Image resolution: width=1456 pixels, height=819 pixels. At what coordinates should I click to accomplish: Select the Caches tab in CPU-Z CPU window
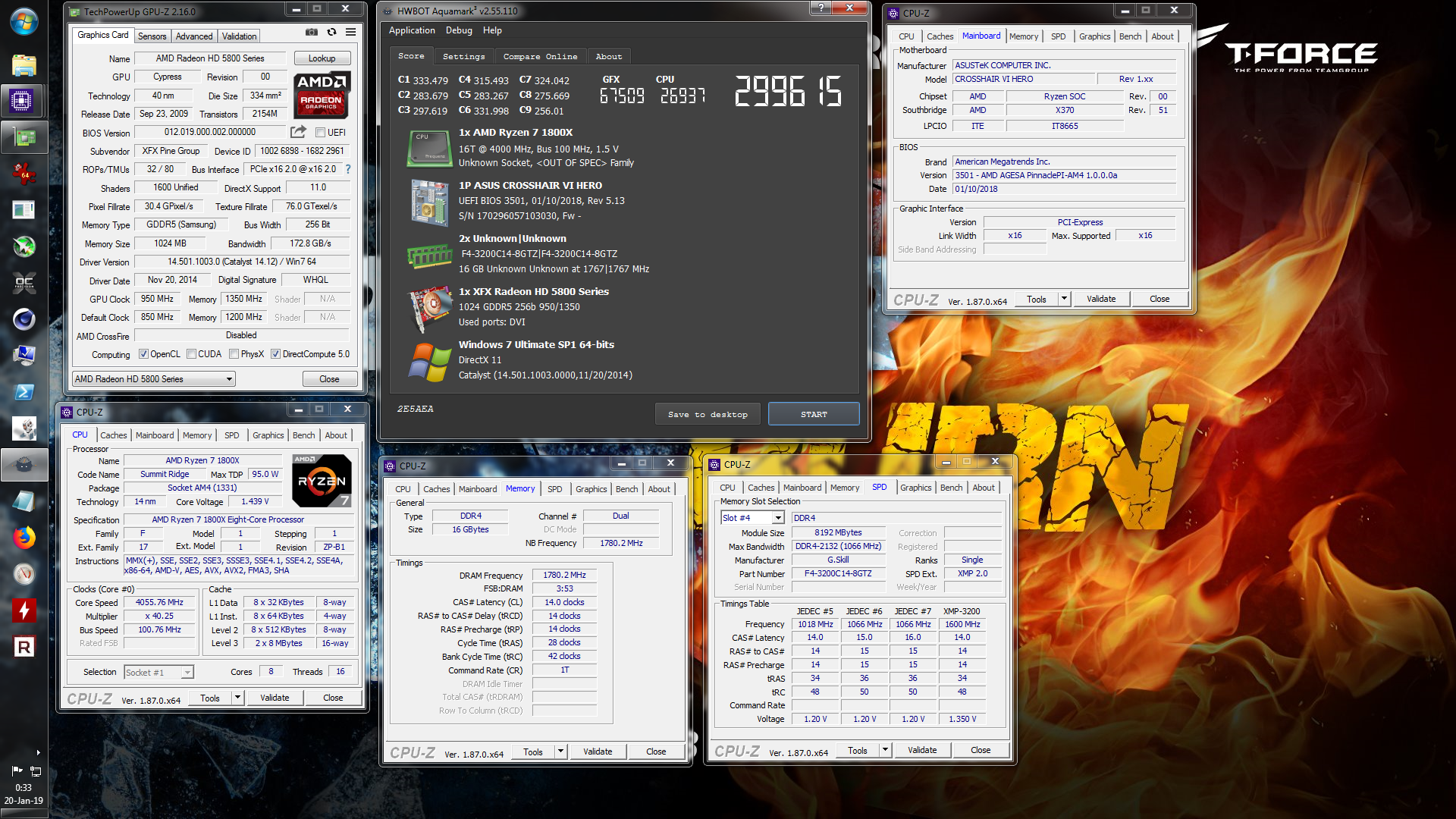point(114,435)
